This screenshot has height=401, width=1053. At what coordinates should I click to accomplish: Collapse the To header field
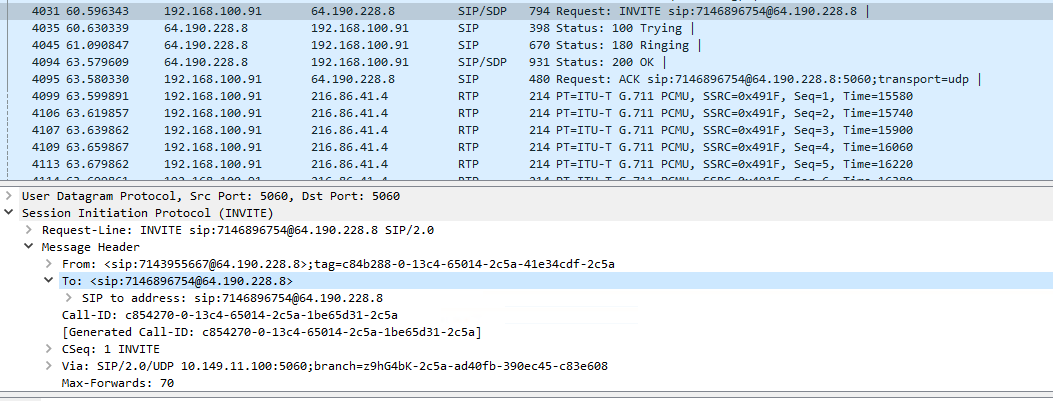(49, 281)
